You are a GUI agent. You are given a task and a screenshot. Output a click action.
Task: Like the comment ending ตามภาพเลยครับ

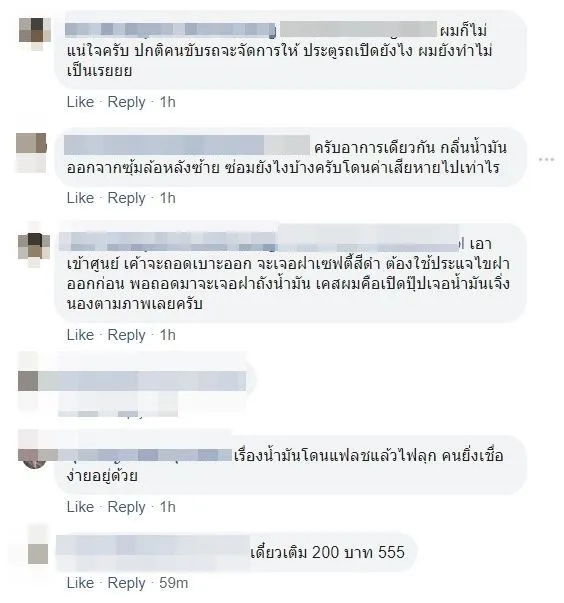(x=80, y=335)
